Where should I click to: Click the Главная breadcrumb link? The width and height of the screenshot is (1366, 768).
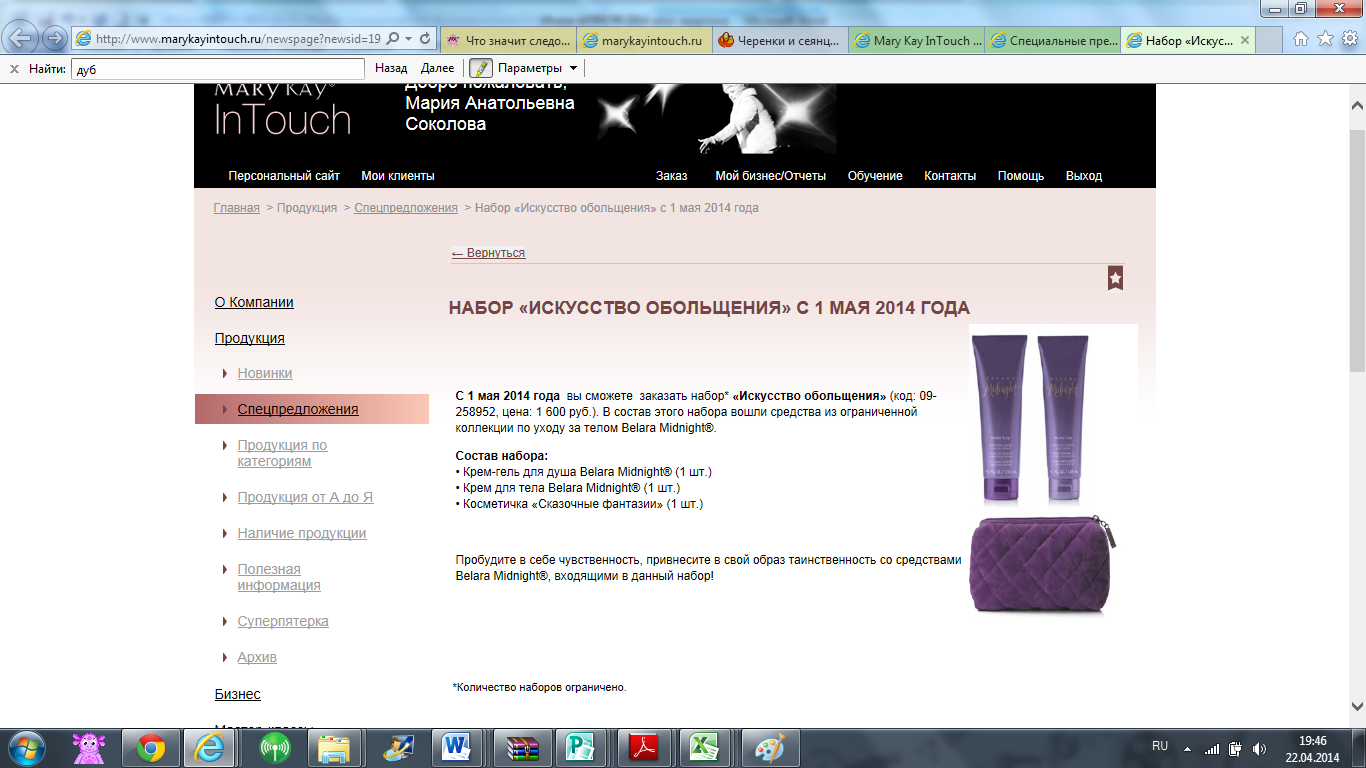(237, 208)
